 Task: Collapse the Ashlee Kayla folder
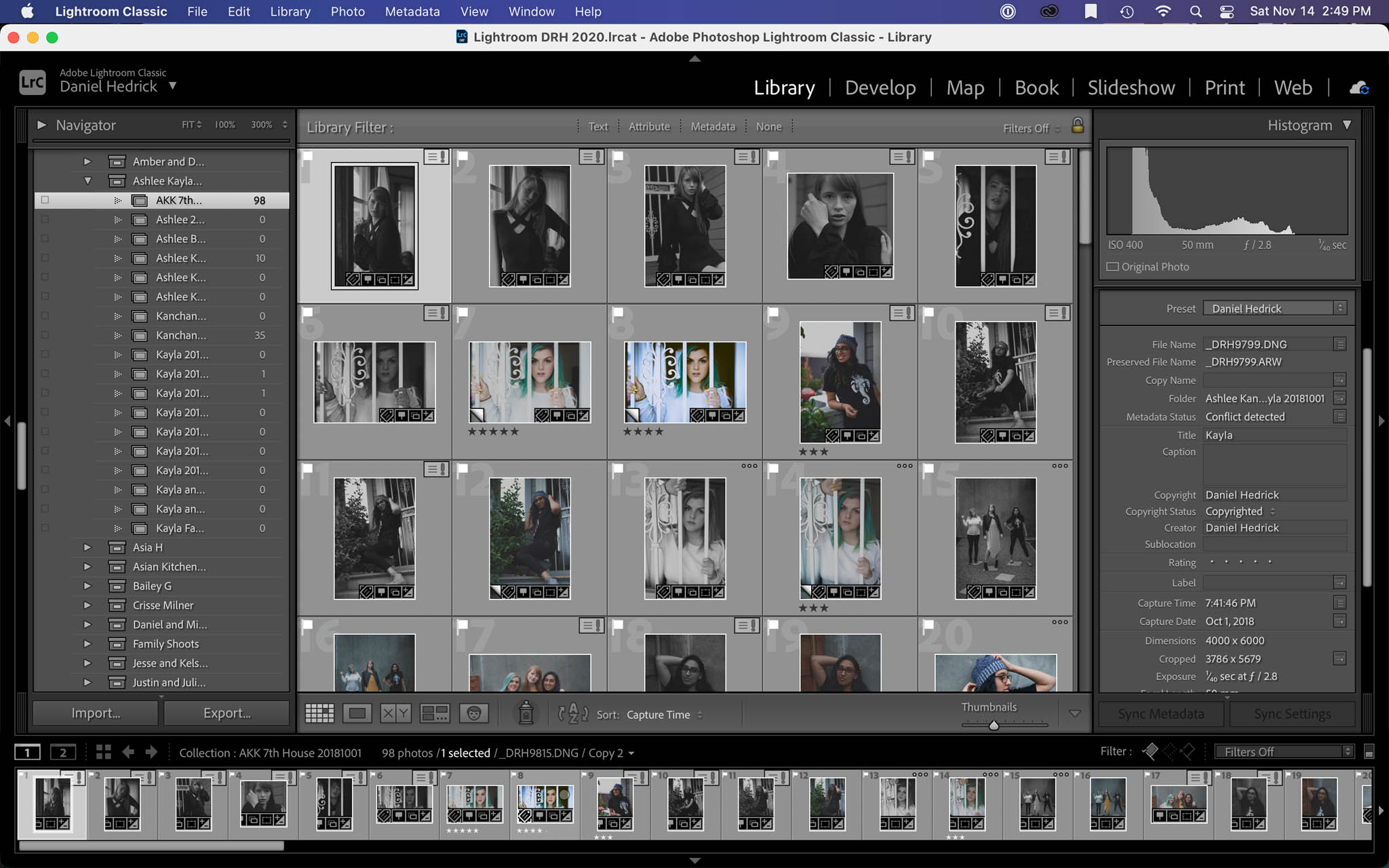pos(87,181)
